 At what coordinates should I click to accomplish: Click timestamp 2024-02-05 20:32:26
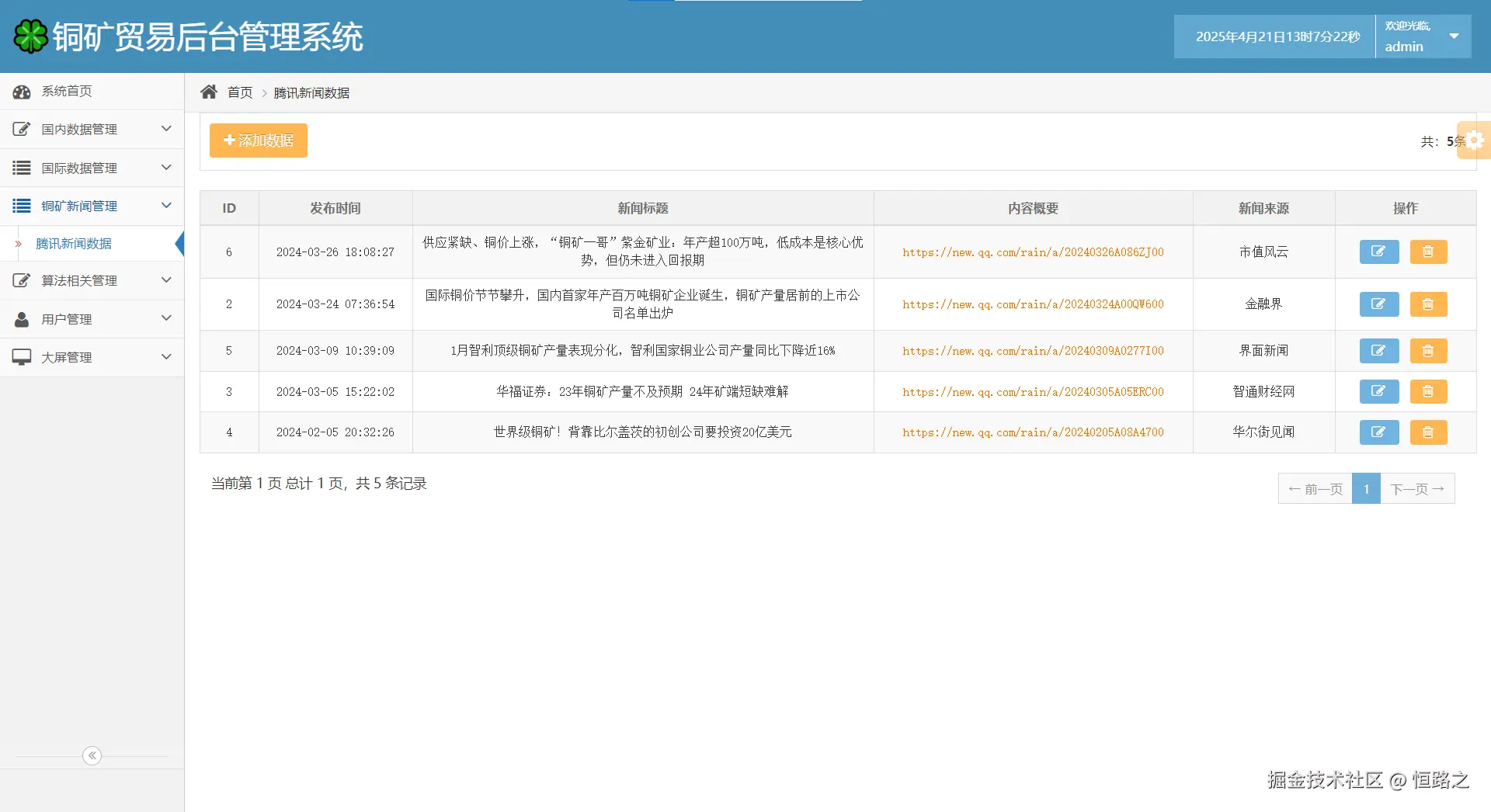(x=335, y=432)
